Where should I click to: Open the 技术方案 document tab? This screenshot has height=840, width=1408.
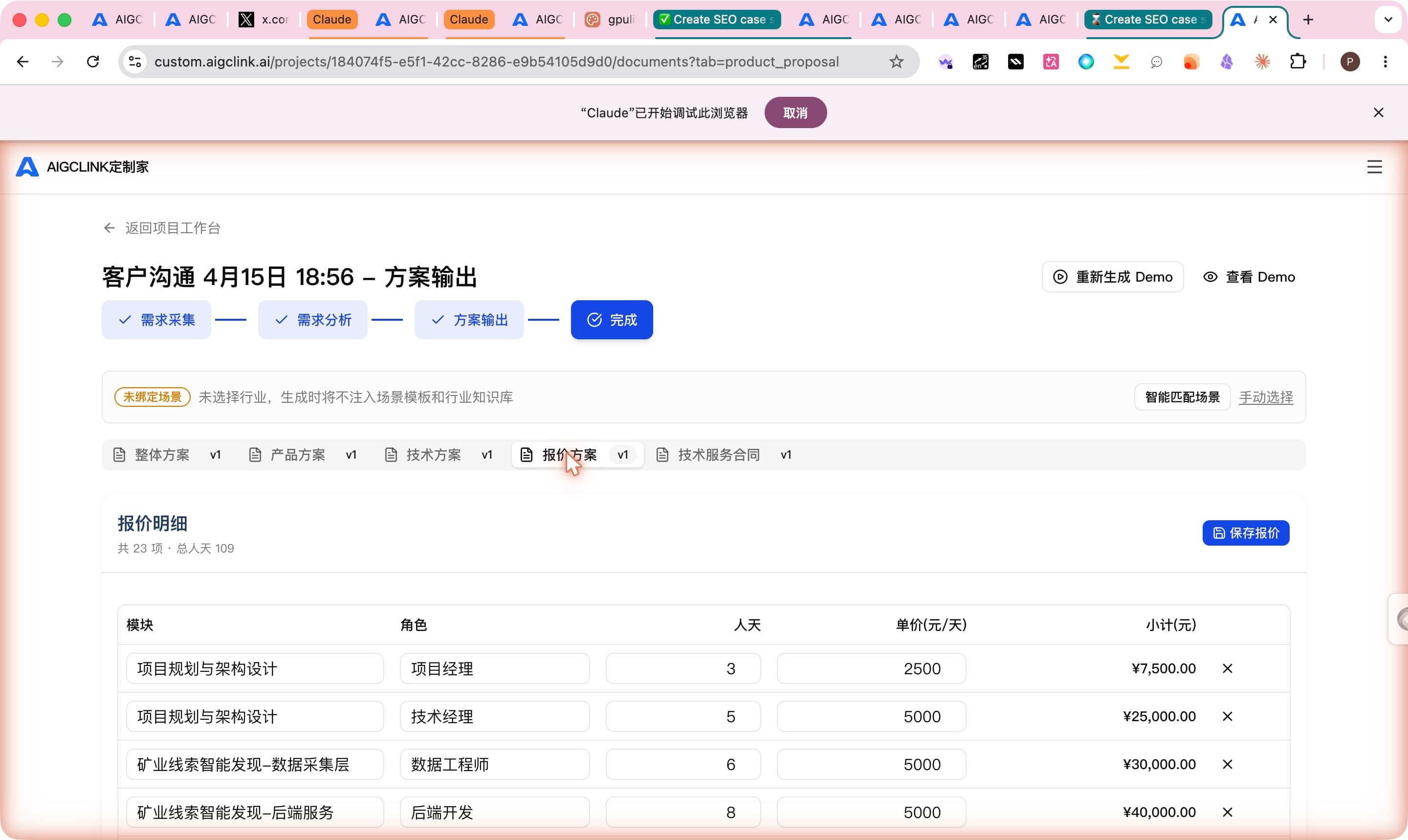tap(439, 455)
